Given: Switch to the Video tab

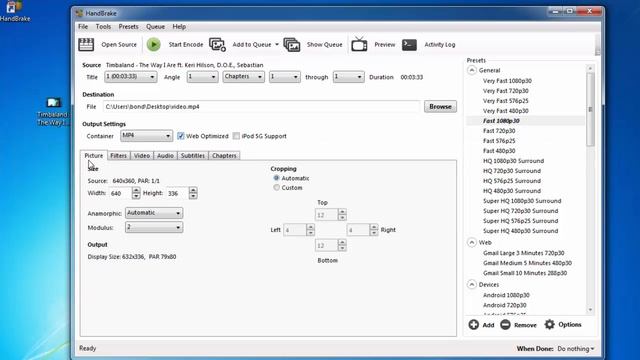Looking at the screenshot, I should (142, 156).
